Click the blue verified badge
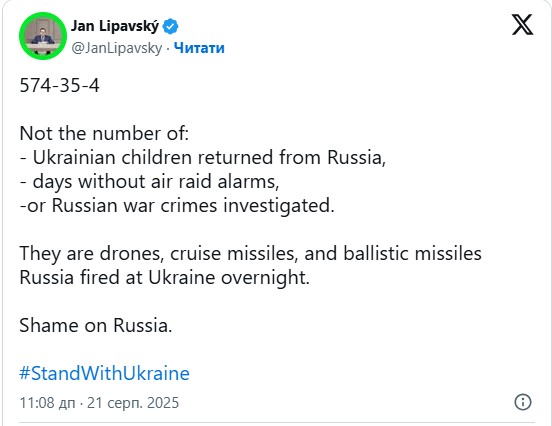Image resolution: width=552 pixels, height=426 pixels. pyautogui.click(x=170, y=26)
